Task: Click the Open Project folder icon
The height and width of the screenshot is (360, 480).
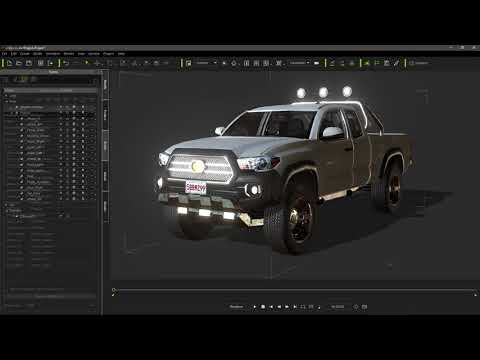Action: coord(19,63)
